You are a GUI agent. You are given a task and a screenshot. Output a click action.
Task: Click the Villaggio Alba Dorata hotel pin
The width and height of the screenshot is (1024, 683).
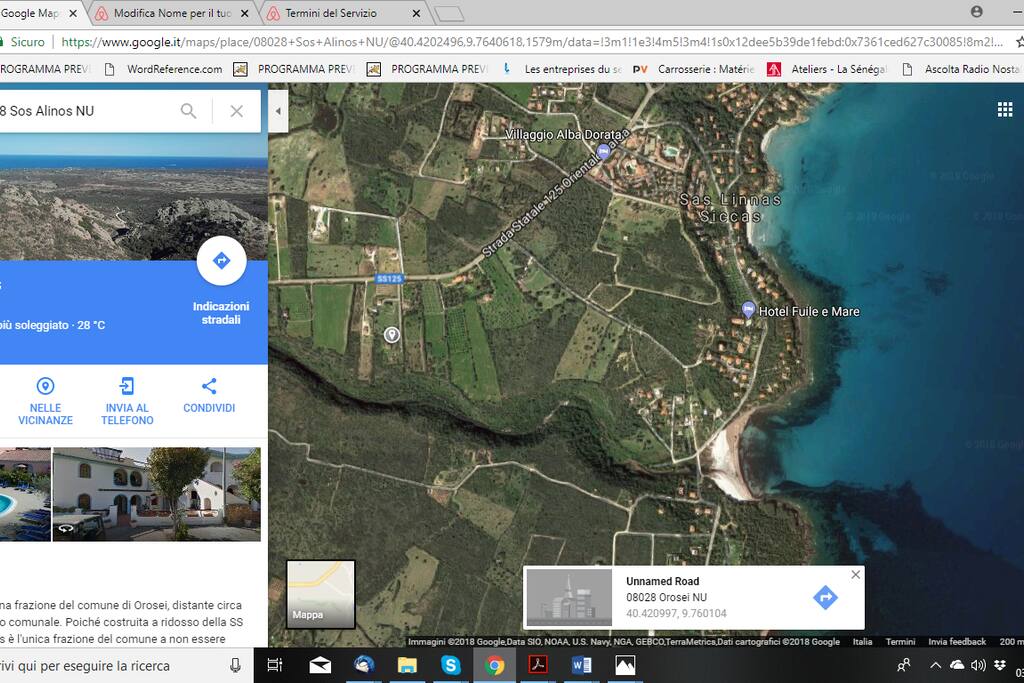click(604, 152)
